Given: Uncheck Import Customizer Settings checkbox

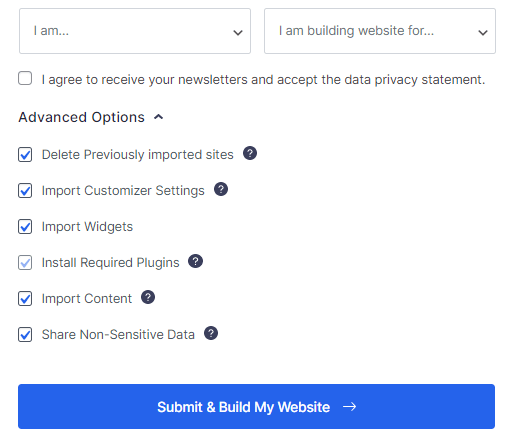Looking at the screenshot, I should click(25, 191).
